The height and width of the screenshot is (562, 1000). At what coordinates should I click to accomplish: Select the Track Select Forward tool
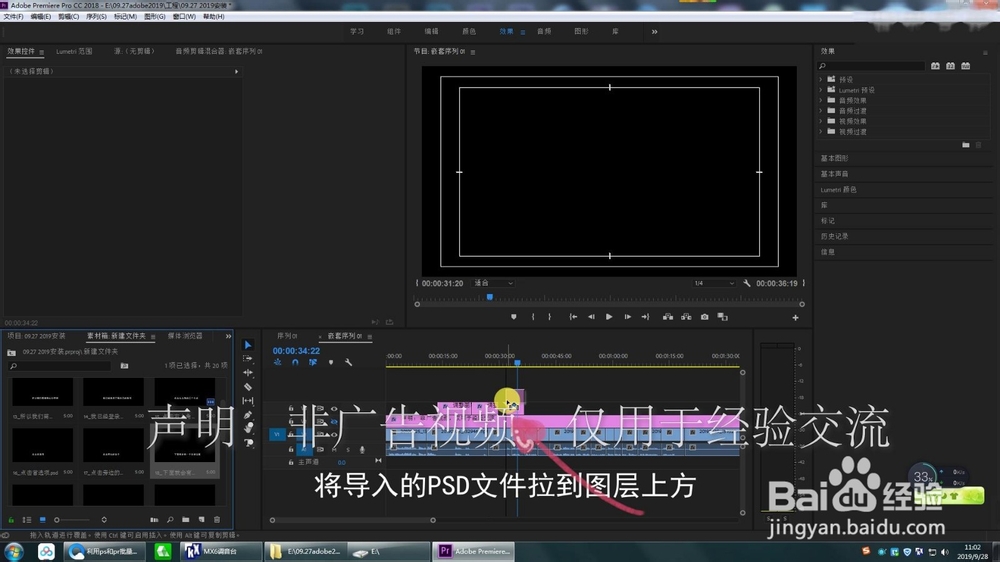point(248,359)
